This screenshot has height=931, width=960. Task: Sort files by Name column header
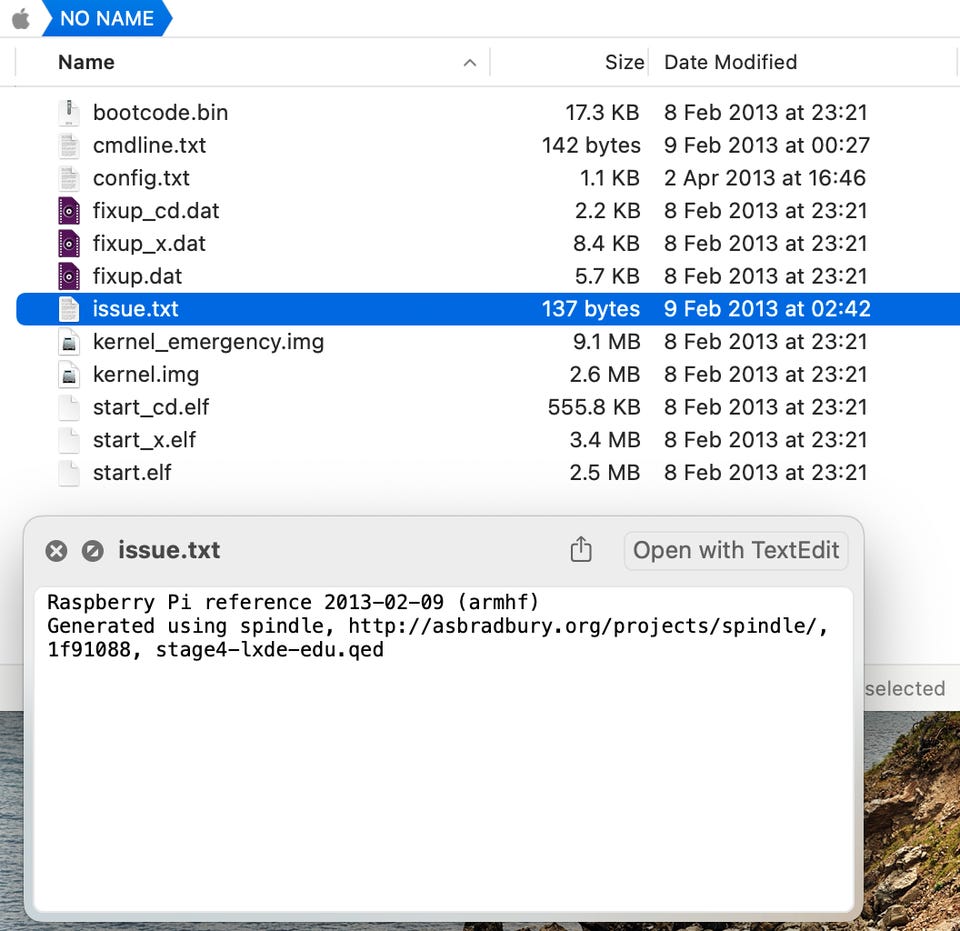[x=86, y=62]
